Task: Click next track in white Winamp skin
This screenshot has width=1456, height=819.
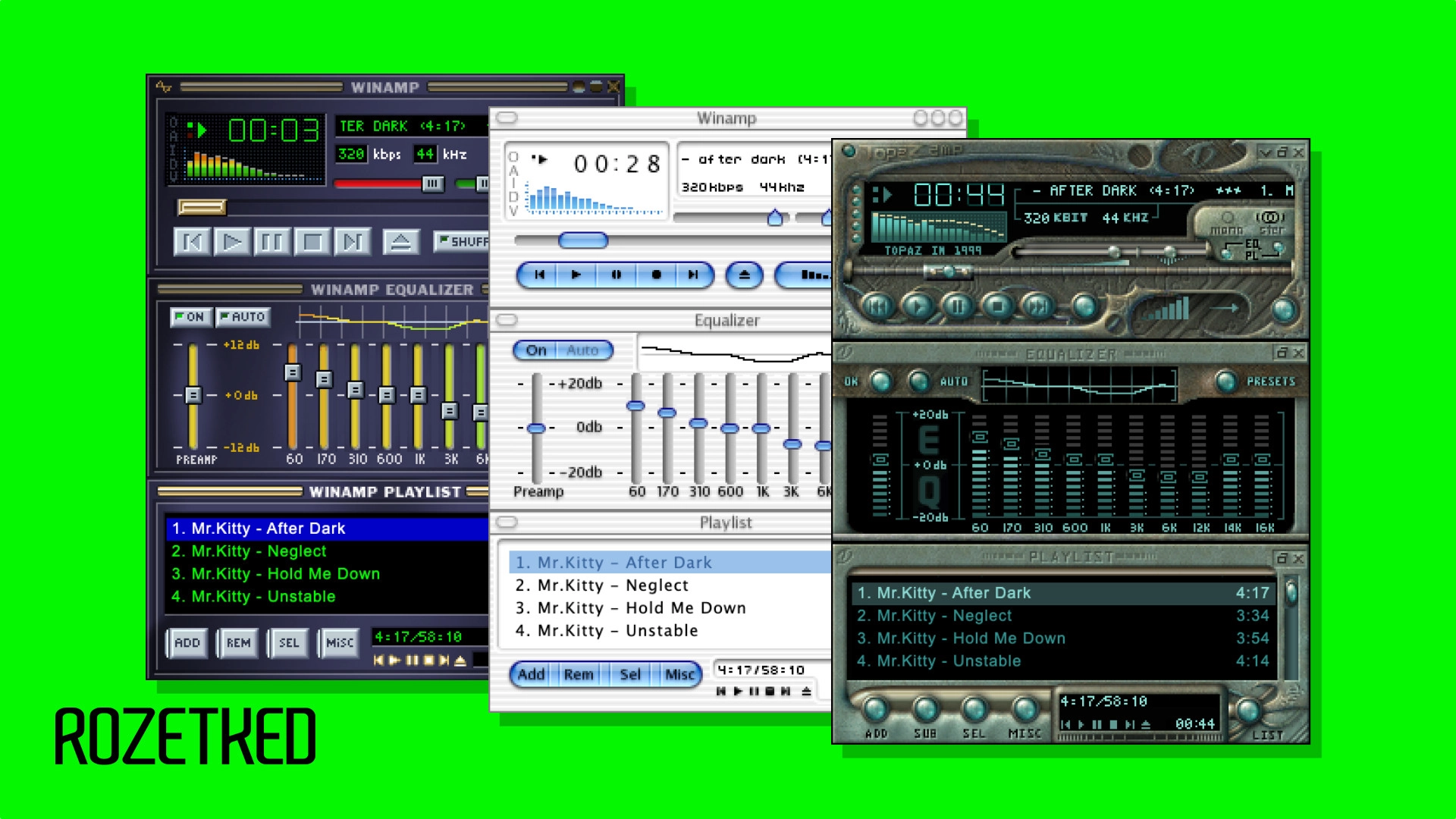Action: coord(692,275)
